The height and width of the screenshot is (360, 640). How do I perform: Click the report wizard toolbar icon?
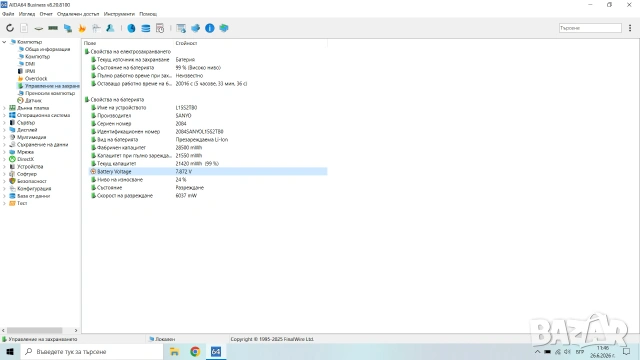(181, 28)
